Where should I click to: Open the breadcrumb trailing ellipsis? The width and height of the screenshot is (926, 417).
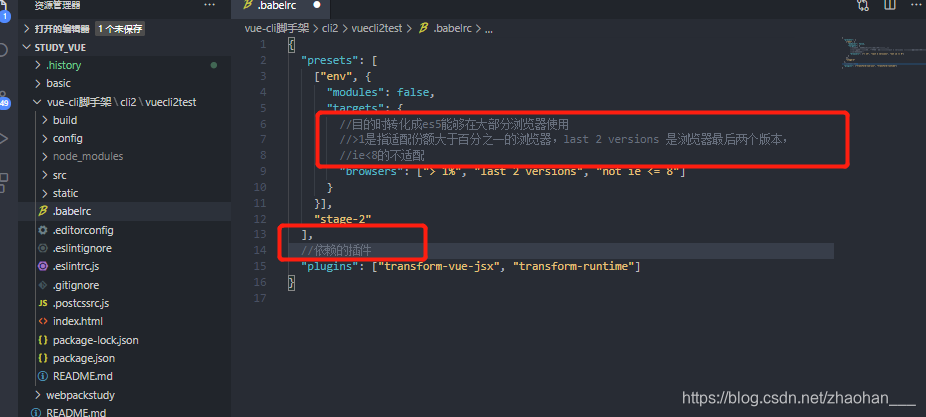(488, 28)
